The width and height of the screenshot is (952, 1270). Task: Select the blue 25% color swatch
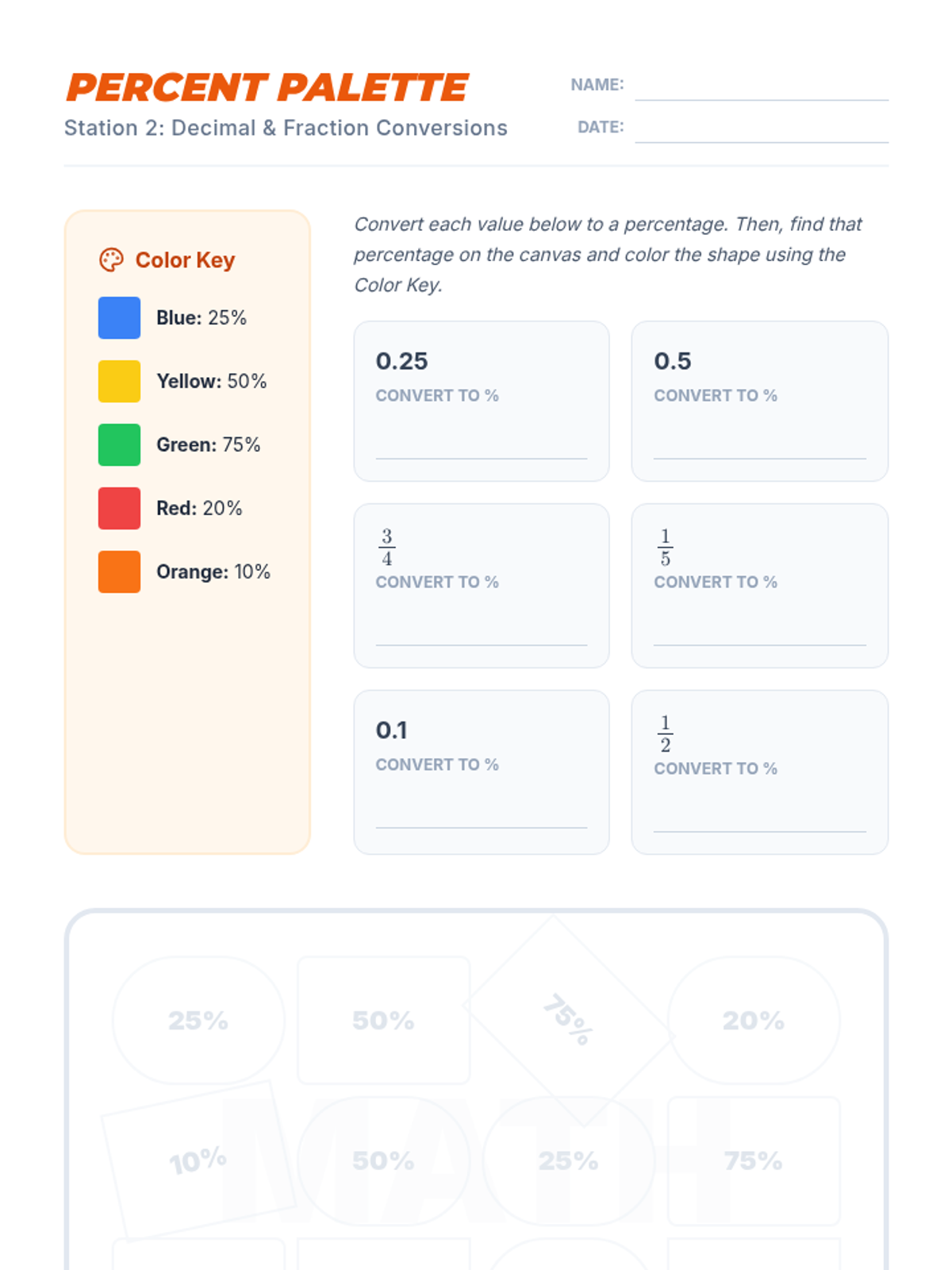point(119,317)
